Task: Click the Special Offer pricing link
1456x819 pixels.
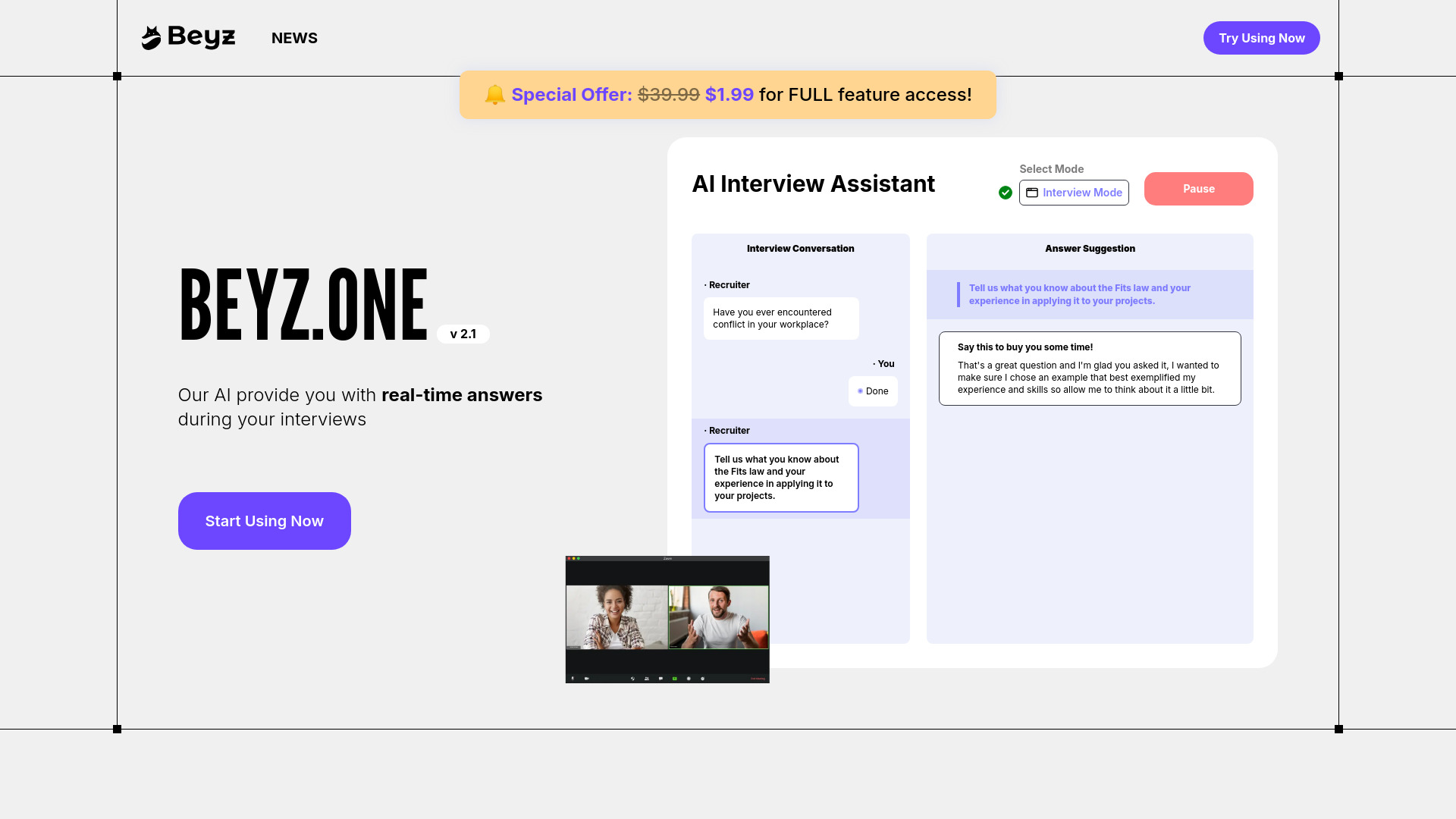Action: coord(728,95)
